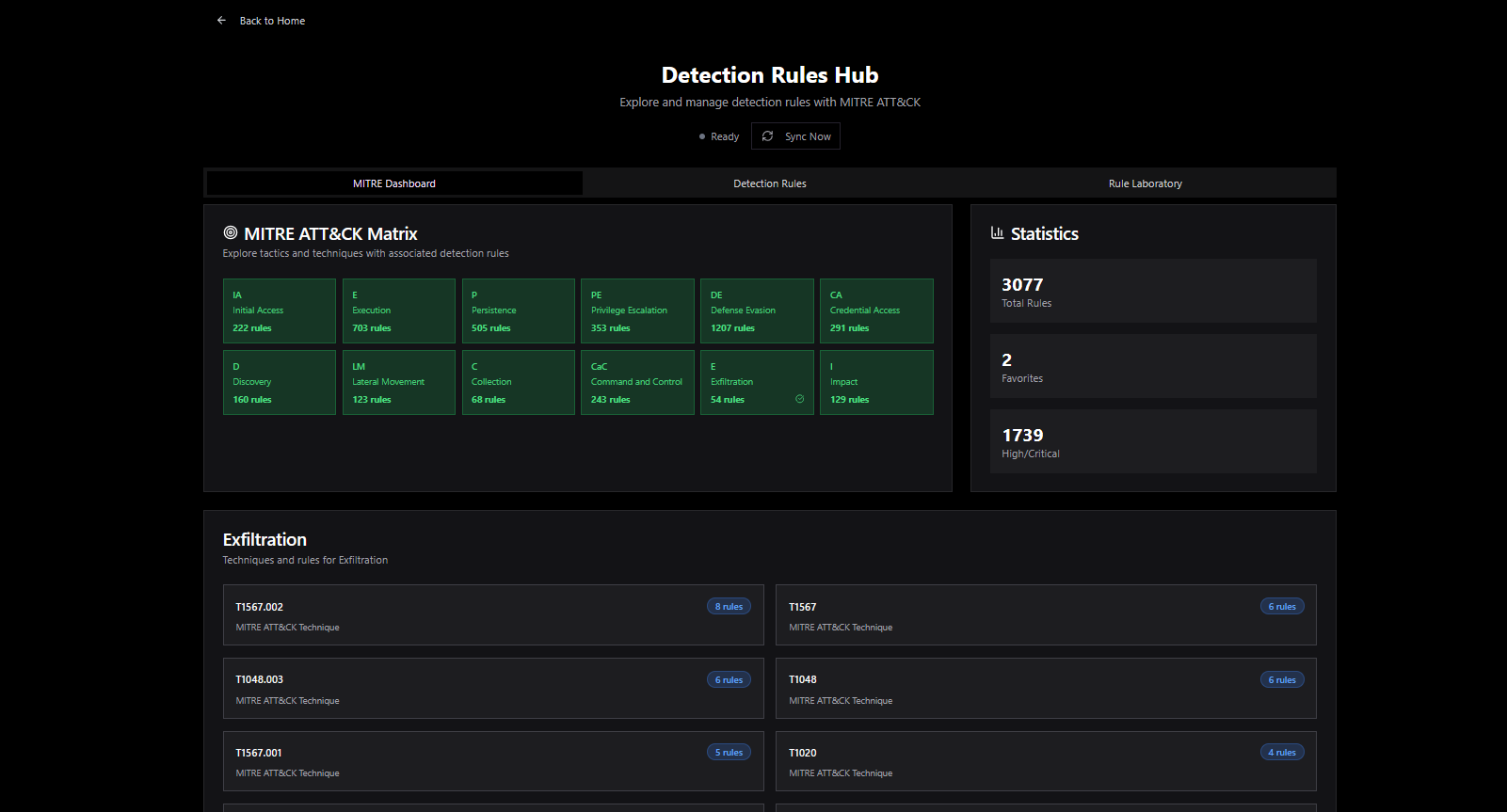Open the Defense Evasion tactic with 1207 rules
Screen dimensions: 1507x812
pos(757,311)
